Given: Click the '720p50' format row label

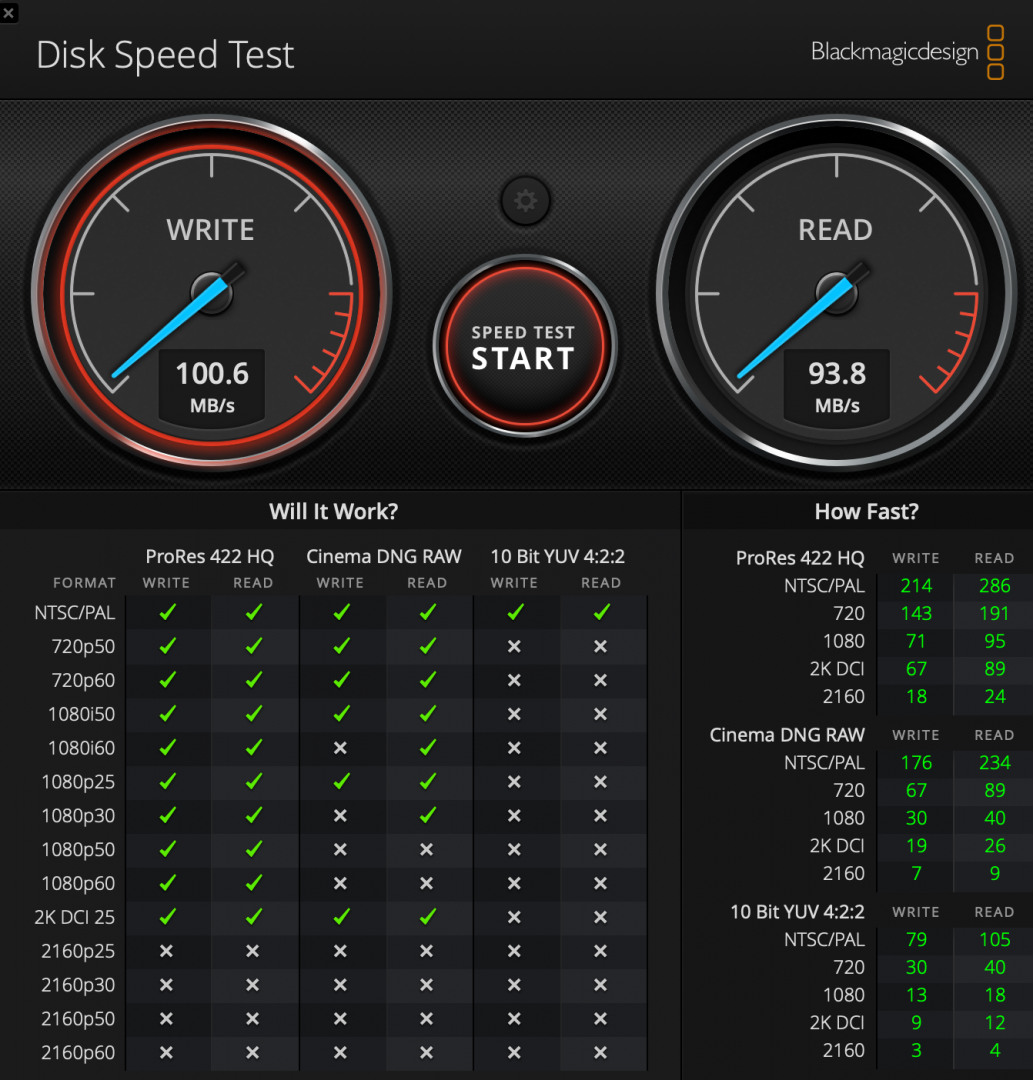Looking at the screenshot, I should pos(83,647).
